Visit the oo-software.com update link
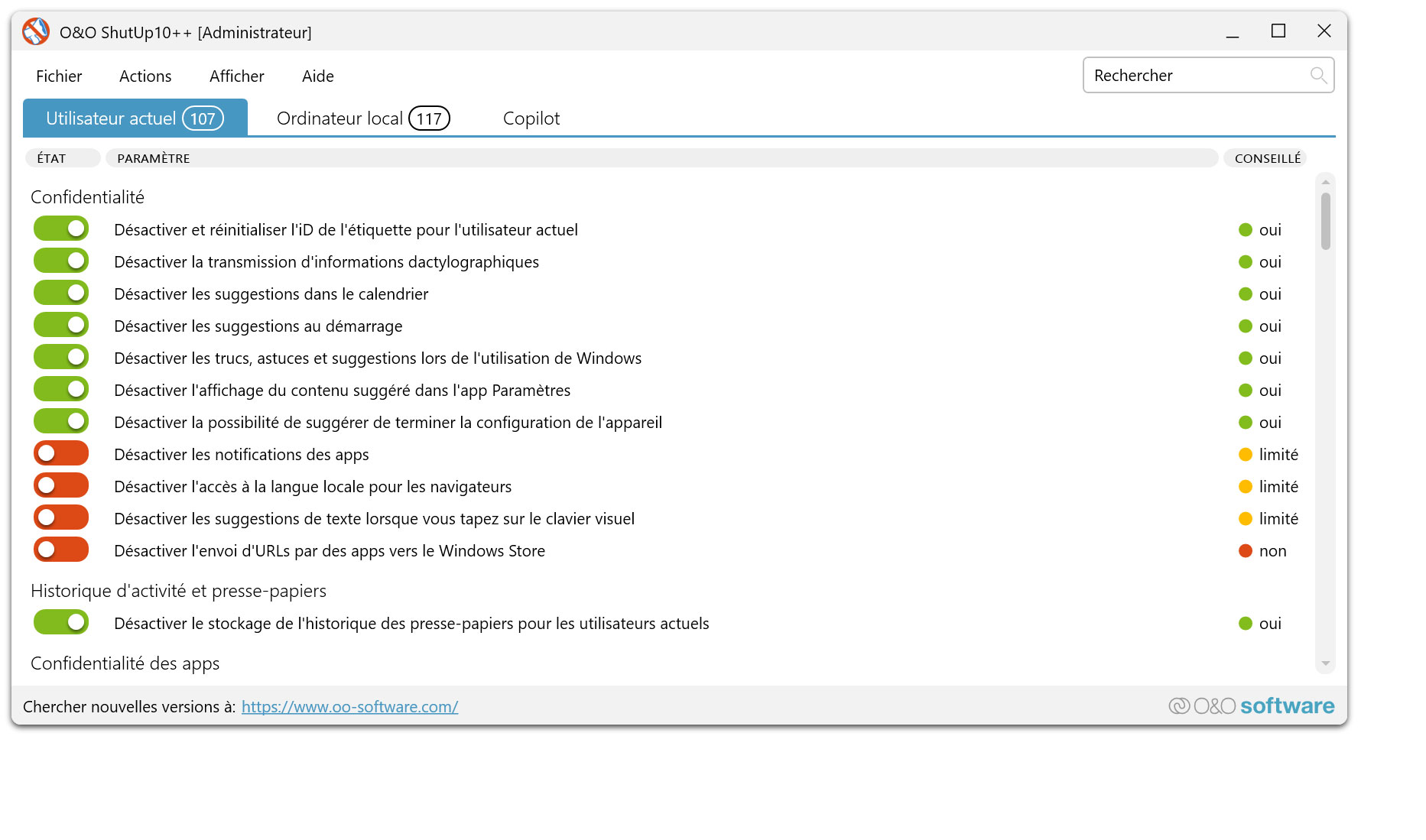The width and height of the screenshot is (1426, 840). 349,706
